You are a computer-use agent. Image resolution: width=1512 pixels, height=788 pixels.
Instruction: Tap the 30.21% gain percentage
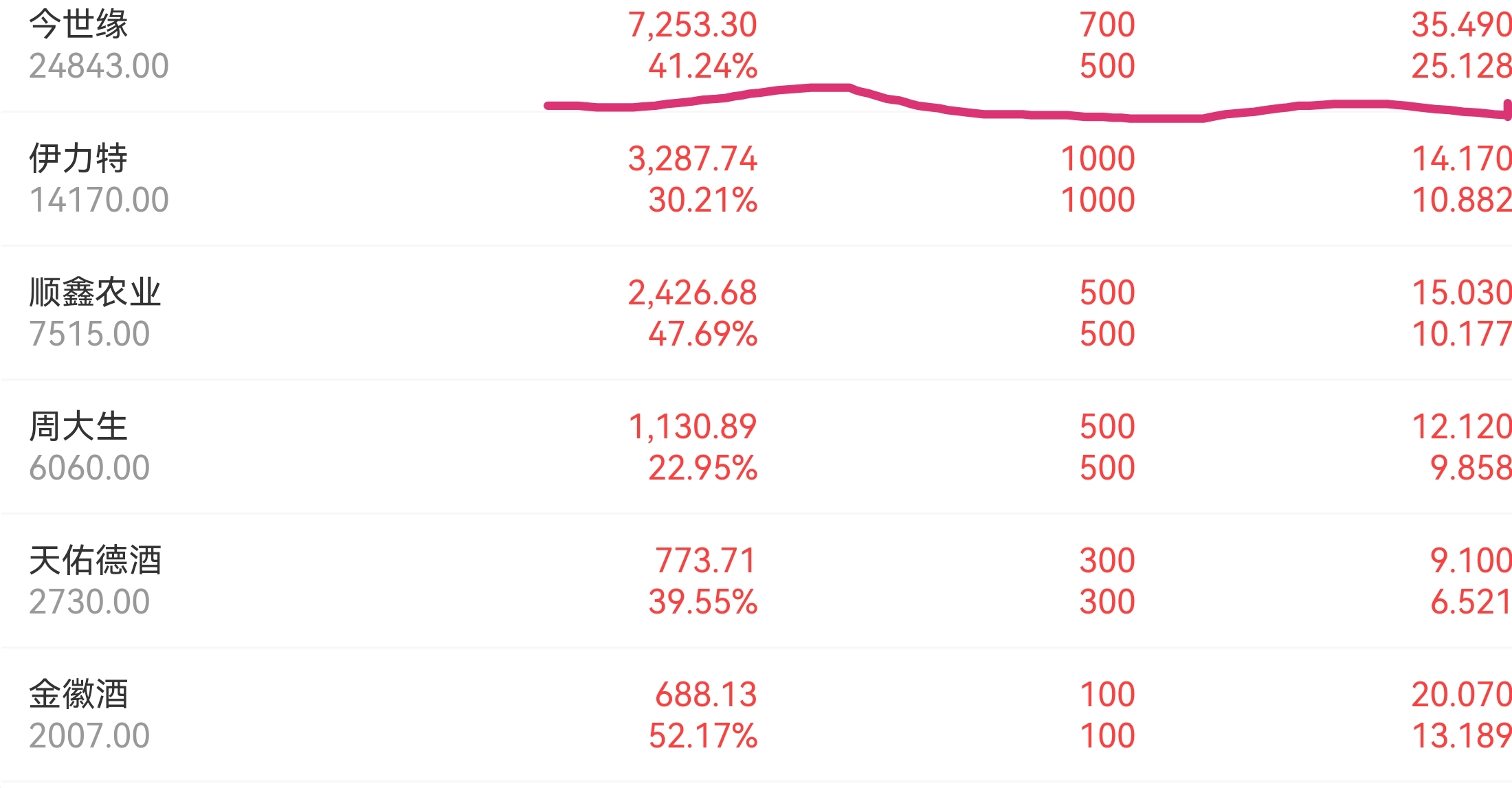(702, 201)
